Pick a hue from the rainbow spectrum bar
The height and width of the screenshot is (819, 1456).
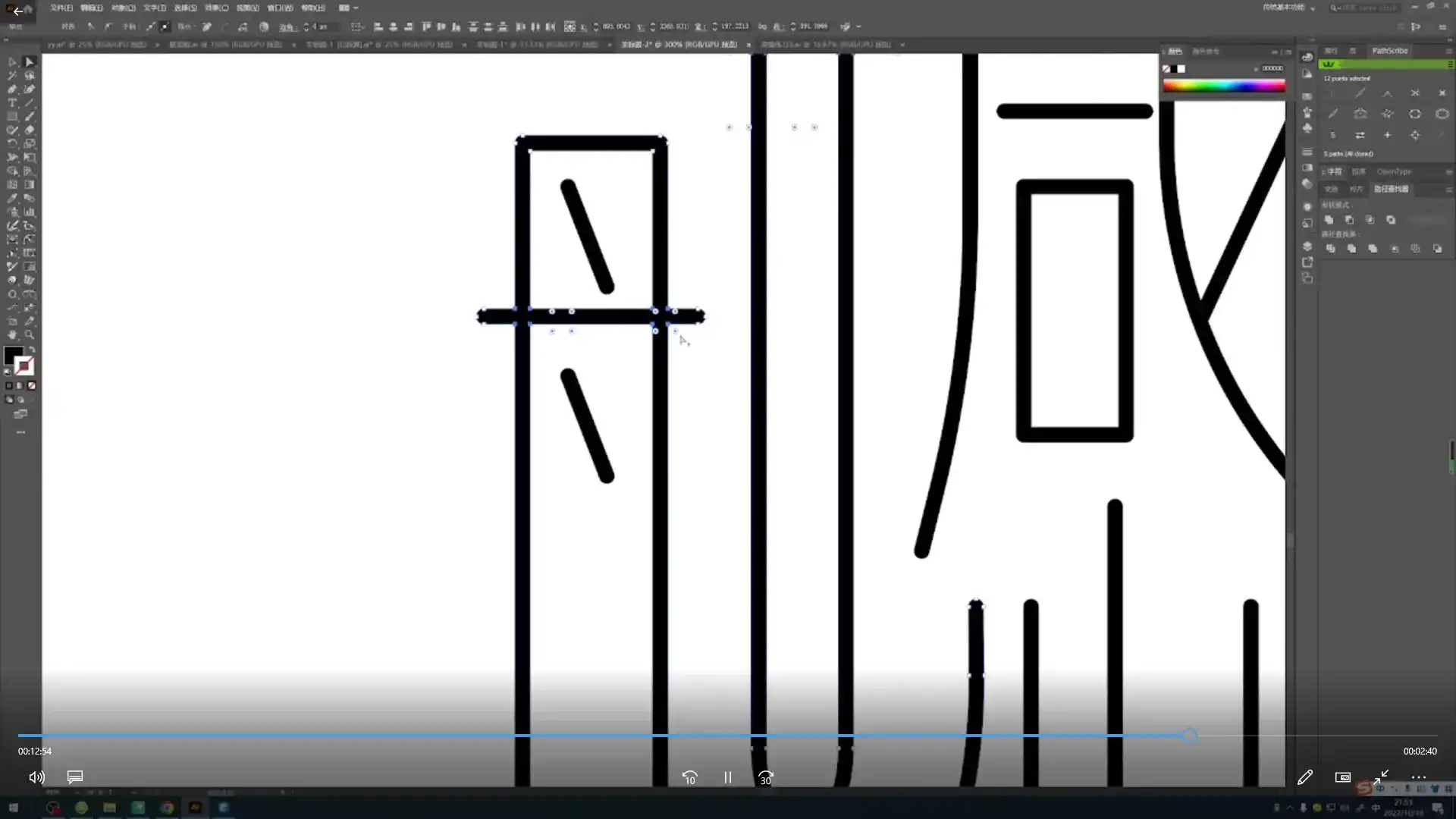pos(1222,86)
